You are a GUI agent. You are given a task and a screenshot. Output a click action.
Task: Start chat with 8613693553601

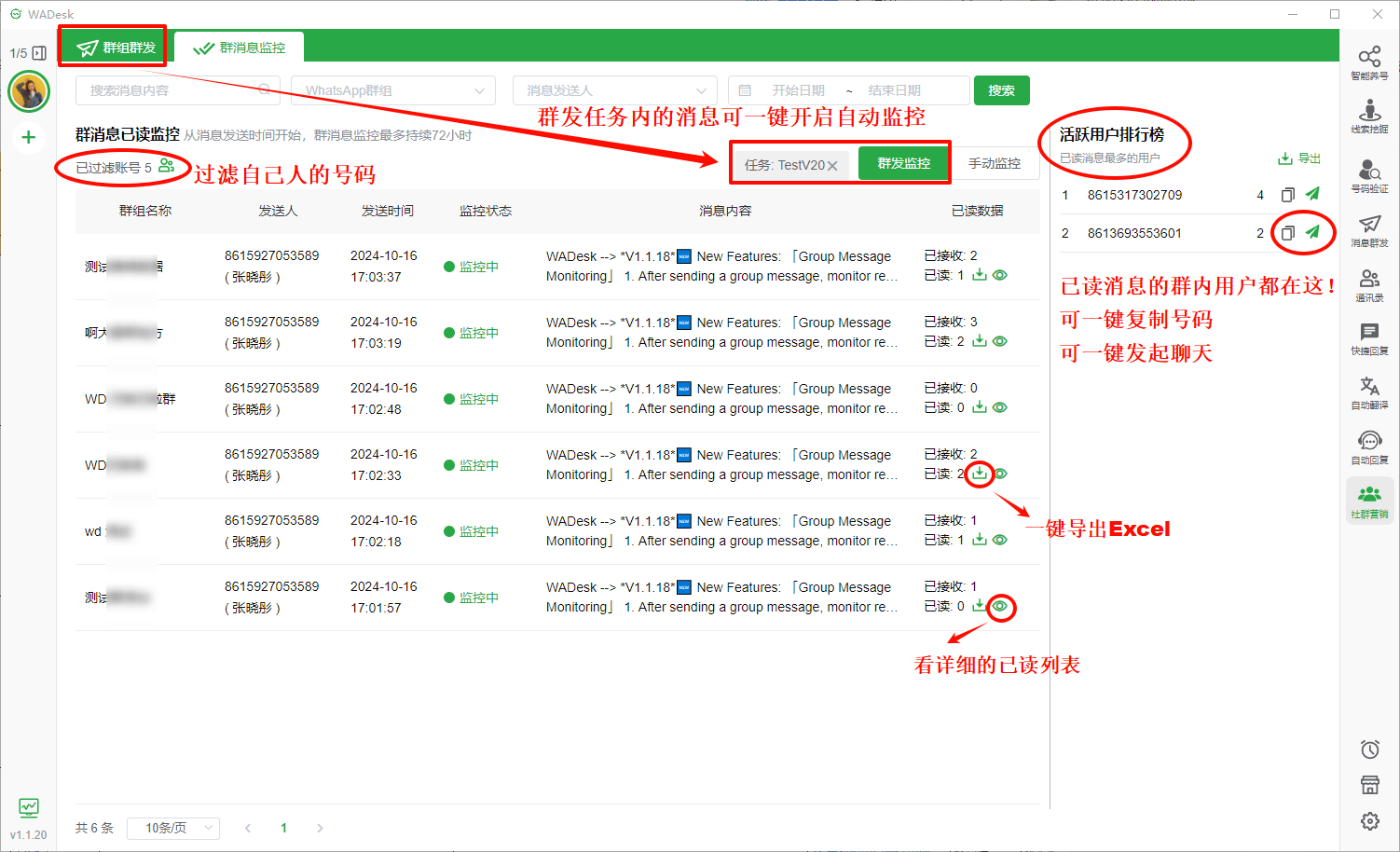tap(1312, 232)
